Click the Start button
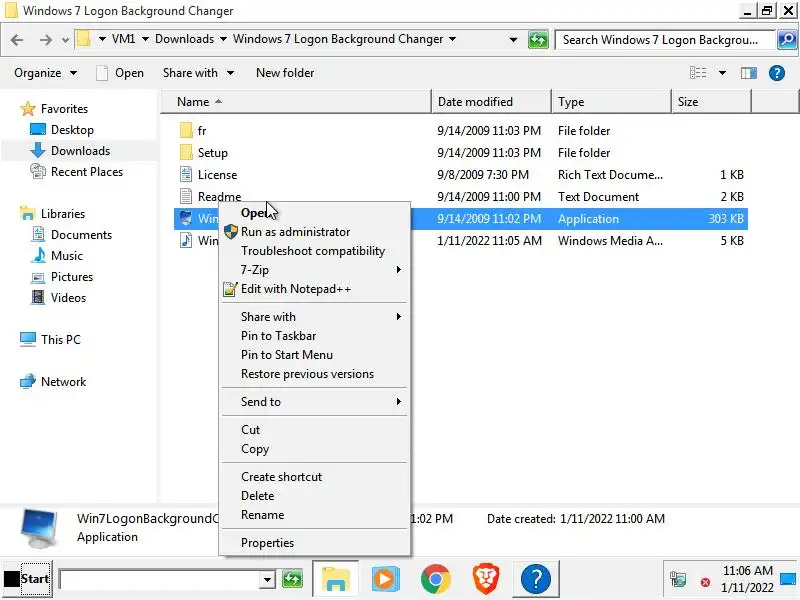Viewport: 800px width, 600px height. (27, 579)
